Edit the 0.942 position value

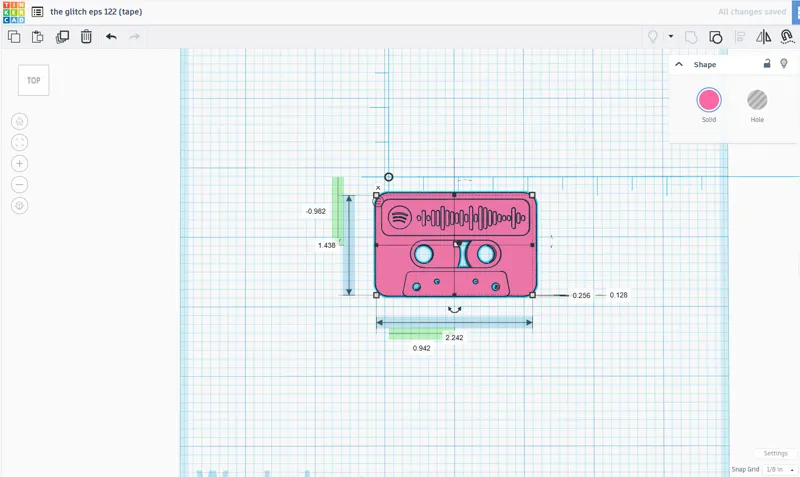point(421,348)
